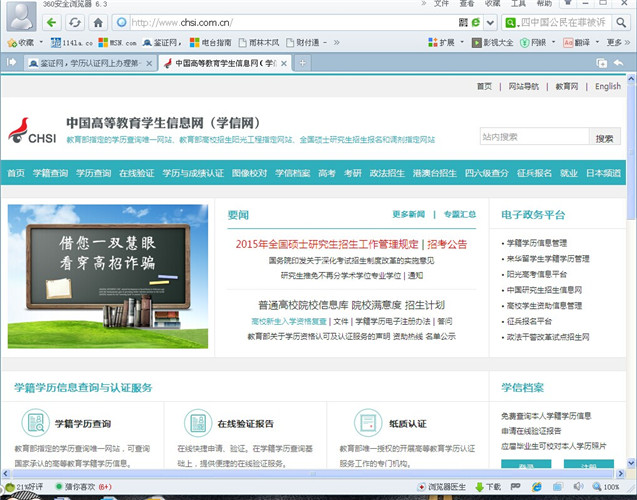Open the 1141a bookmark

pos(72,42)
